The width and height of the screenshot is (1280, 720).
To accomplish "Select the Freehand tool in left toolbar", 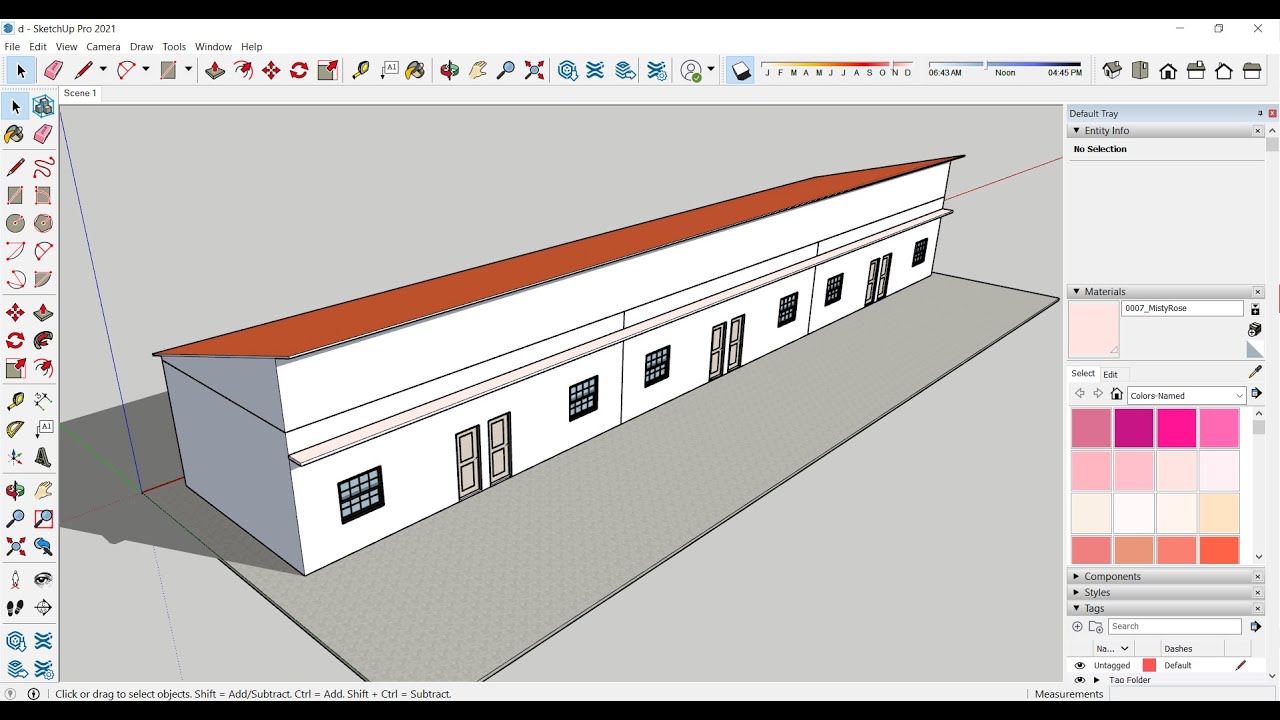I will [x=43, y=167].
